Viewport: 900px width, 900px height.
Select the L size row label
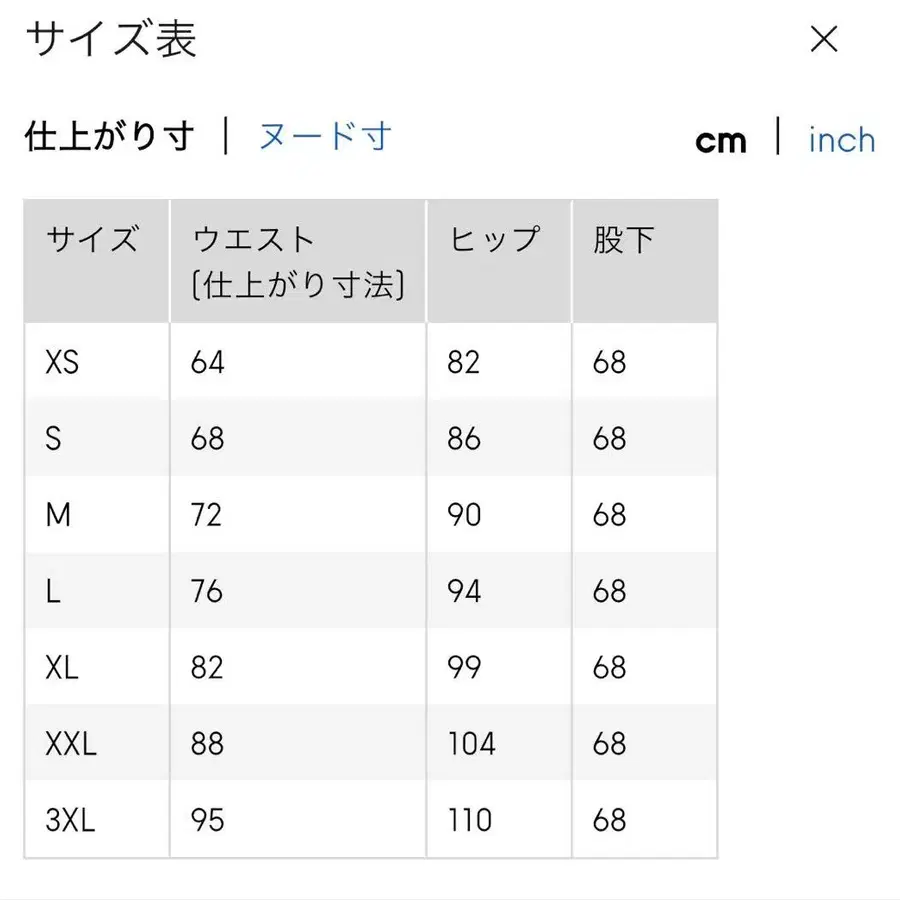(x=54, y=591)
